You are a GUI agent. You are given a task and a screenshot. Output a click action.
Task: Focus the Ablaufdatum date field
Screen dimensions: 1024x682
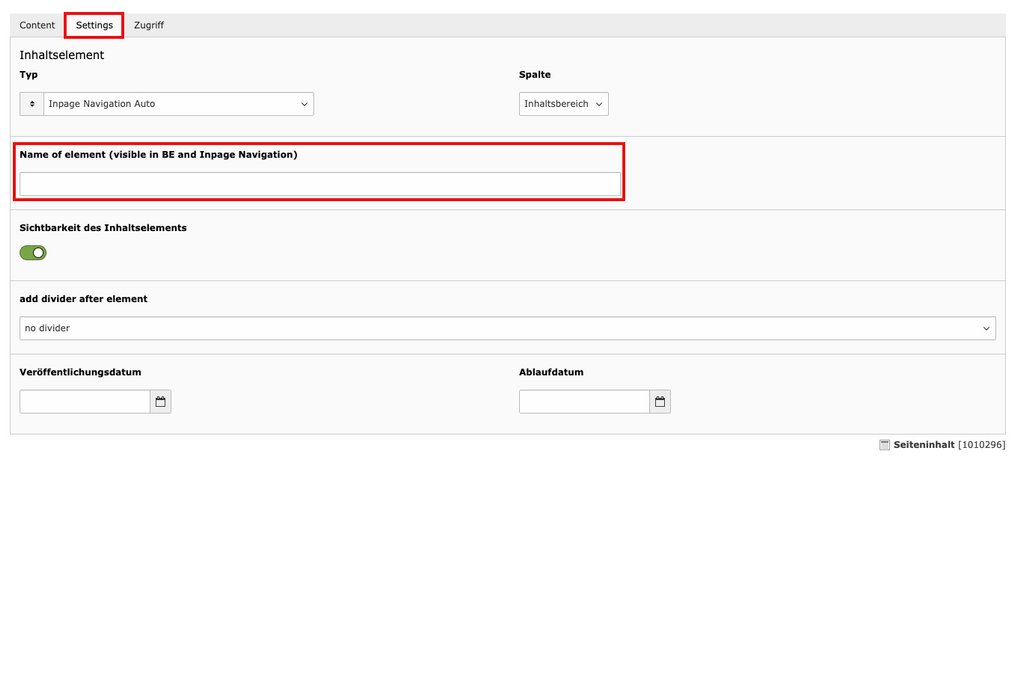tap(584, 402)
